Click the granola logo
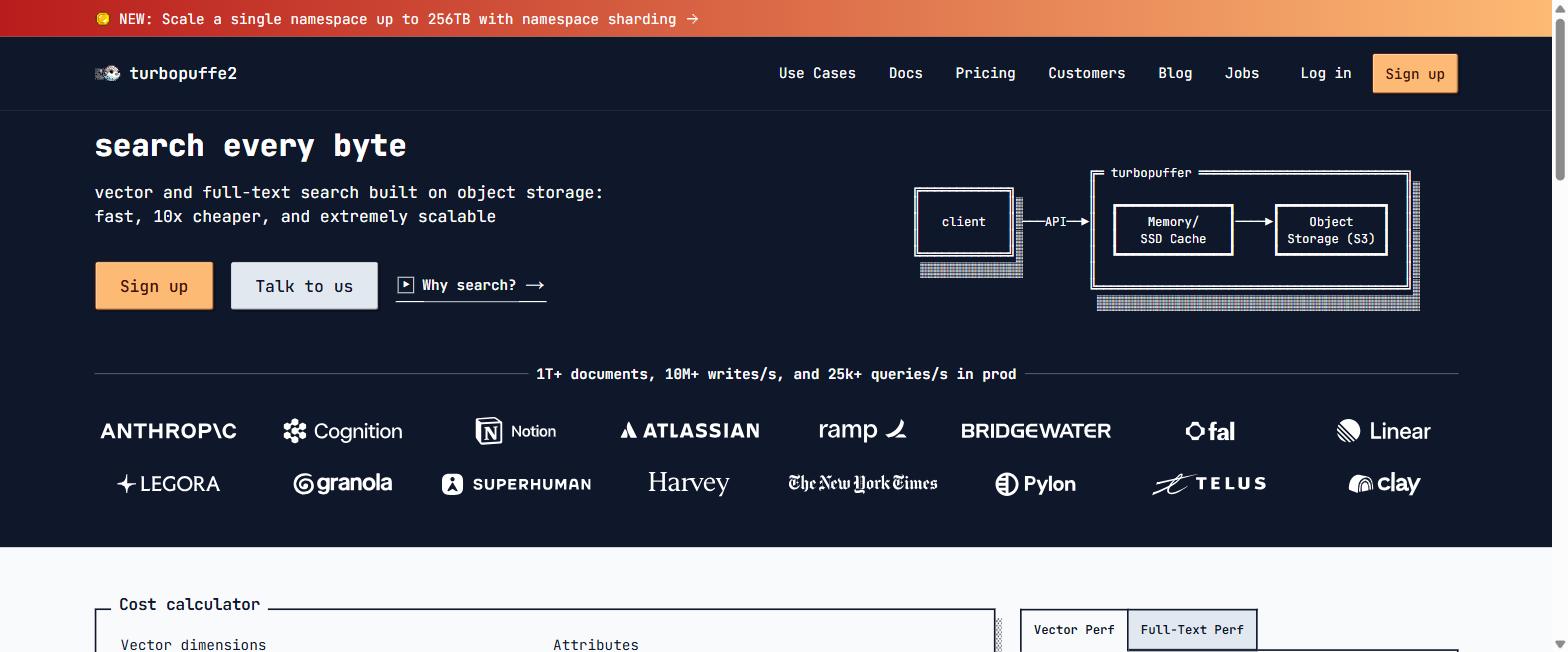 (343, 484)
